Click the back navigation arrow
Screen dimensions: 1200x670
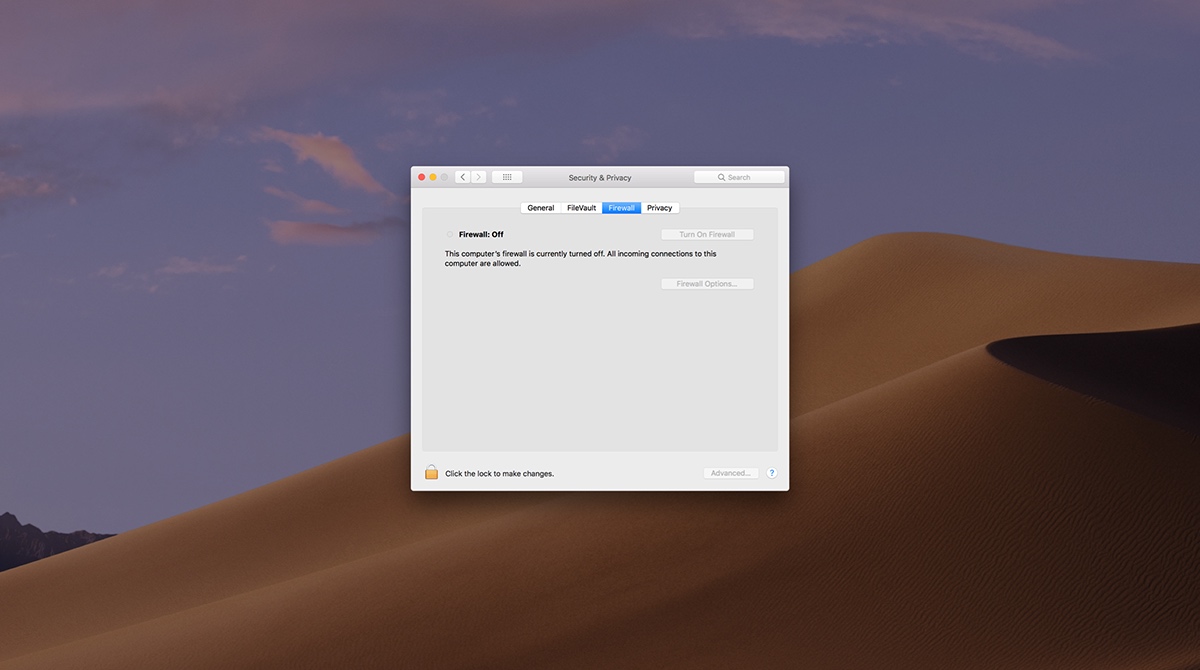pyautogui.click(x=462, y=176)
